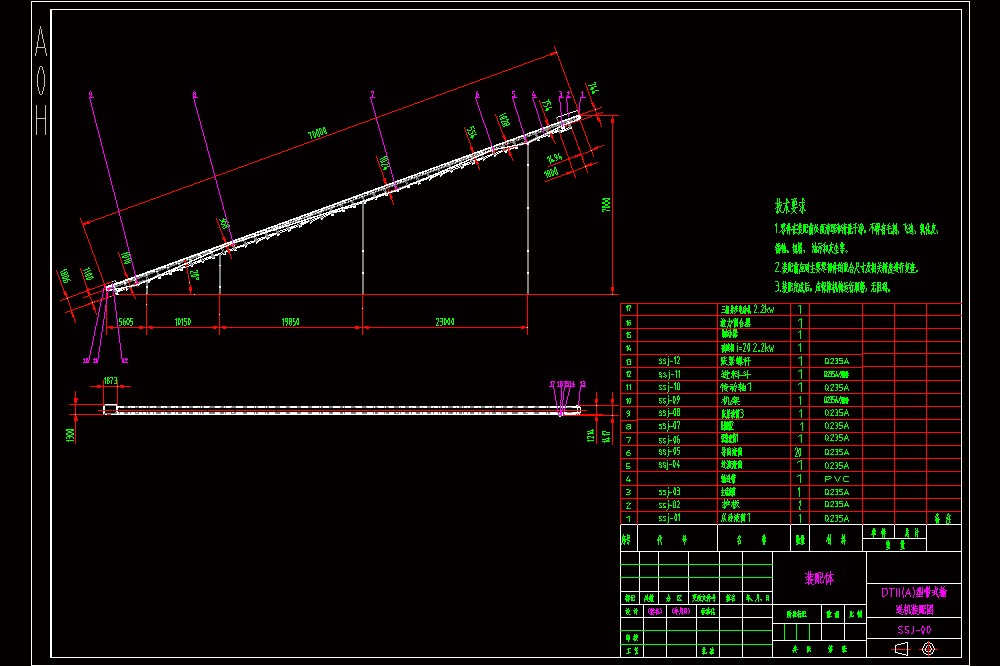Select Q235A material in ssj-12 row
Viewport: 1000px width, 666px height.
[x=836, y=361]
